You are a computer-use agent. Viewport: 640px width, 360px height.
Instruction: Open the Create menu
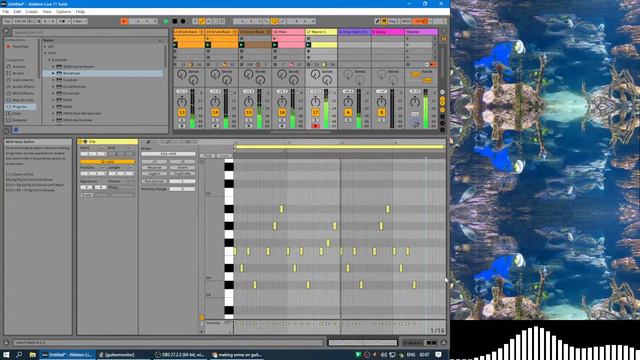coord(31,12)
